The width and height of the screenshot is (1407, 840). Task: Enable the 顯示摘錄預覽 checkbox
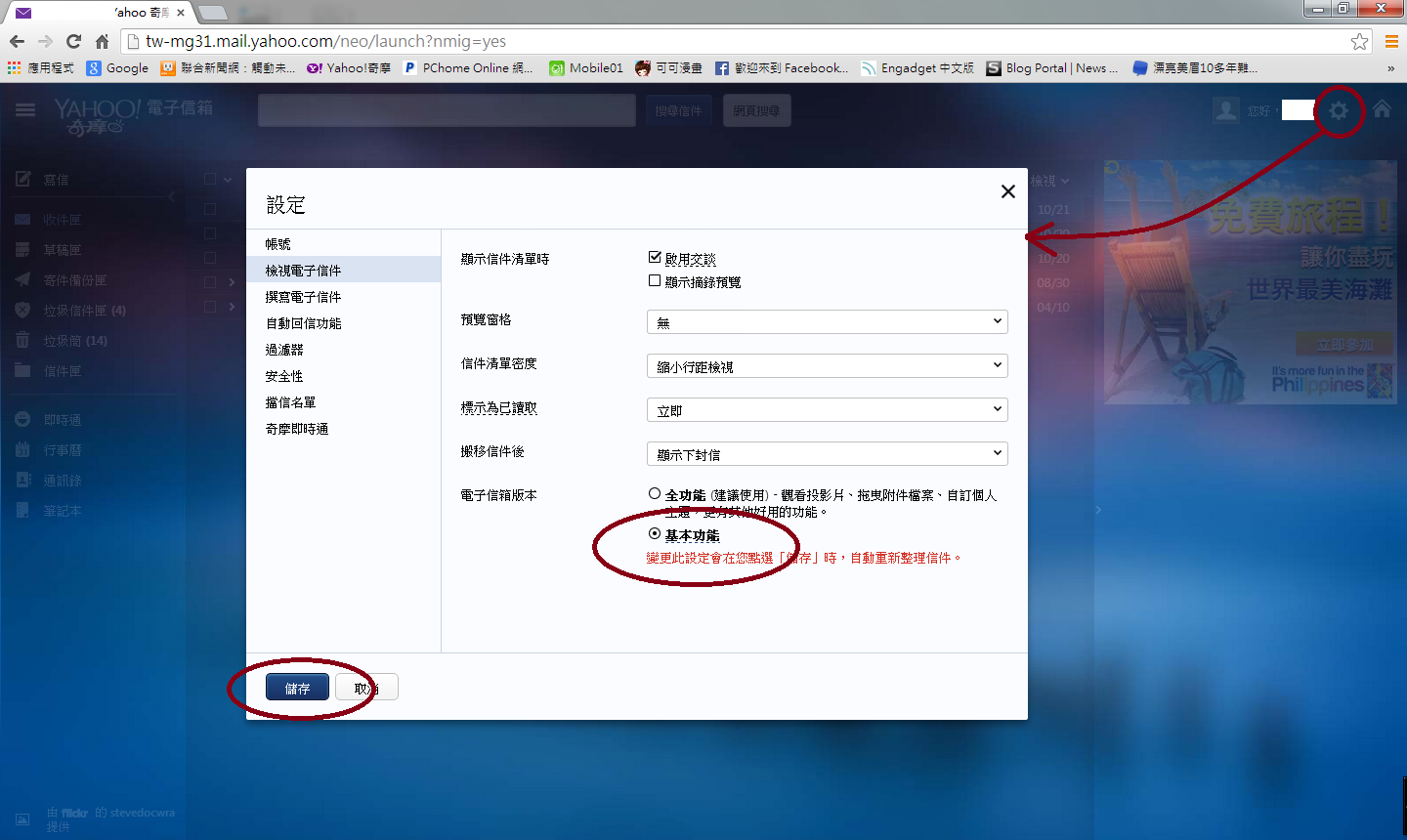[655, 280]
